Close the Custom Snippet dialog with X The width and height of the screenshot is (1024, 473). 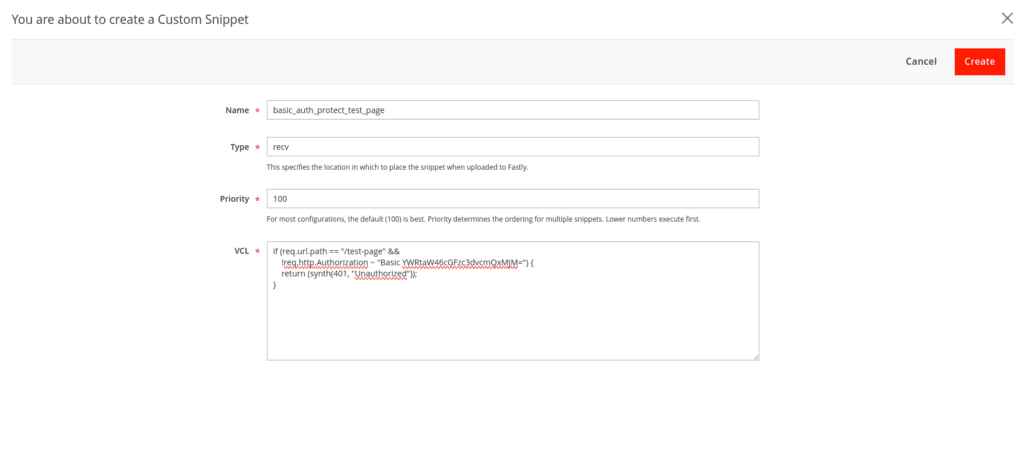coord(1007,18)
